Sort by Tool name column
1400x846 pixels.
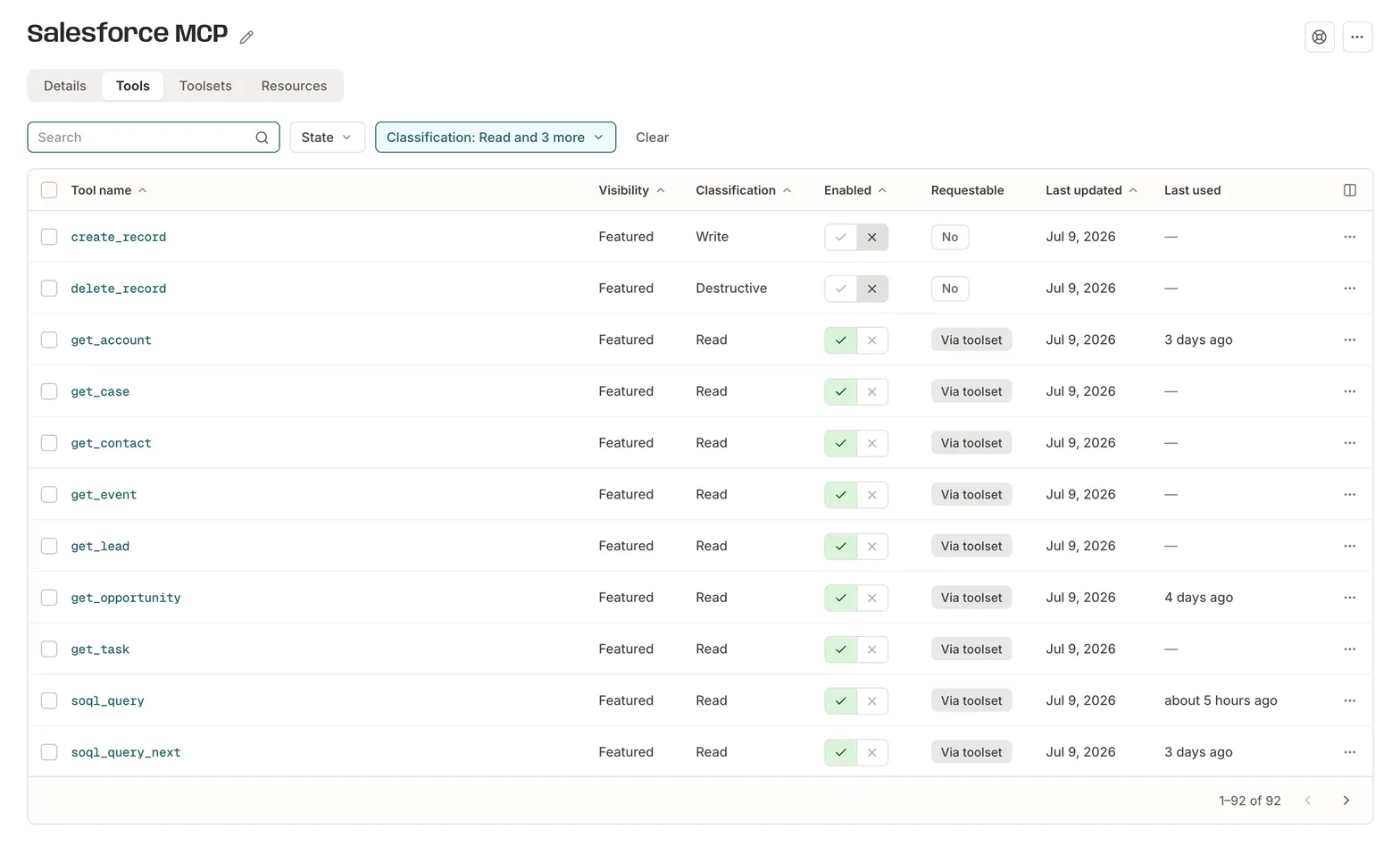click(x=109, y=190)
